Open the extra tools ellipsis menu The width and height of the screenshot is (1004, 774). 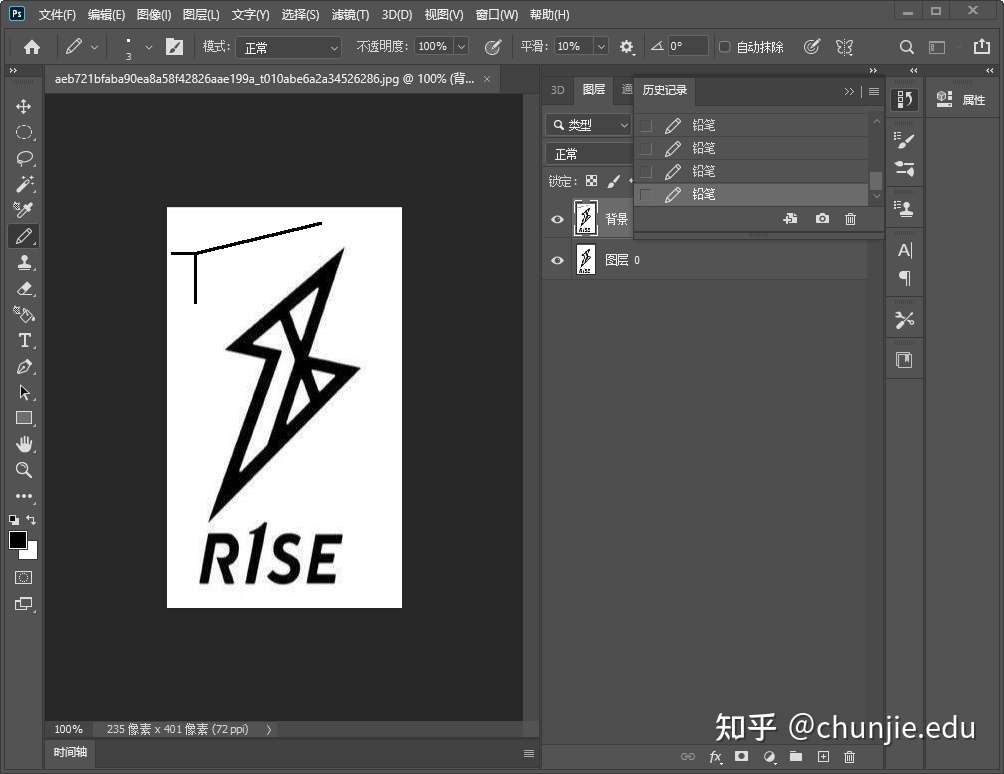coord(24,496)
